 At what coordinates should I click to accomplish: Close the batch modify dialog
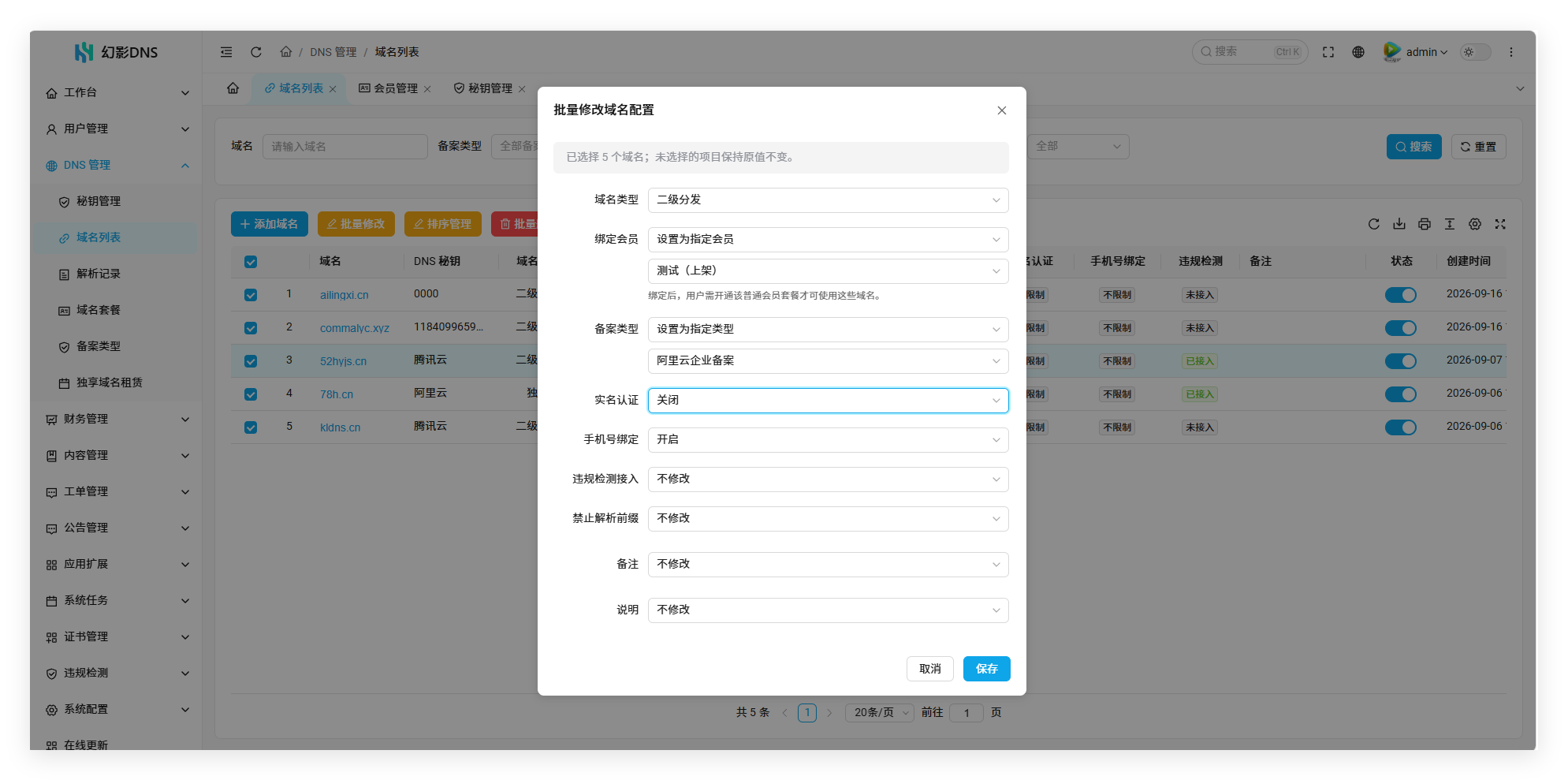click(1002, 110)
